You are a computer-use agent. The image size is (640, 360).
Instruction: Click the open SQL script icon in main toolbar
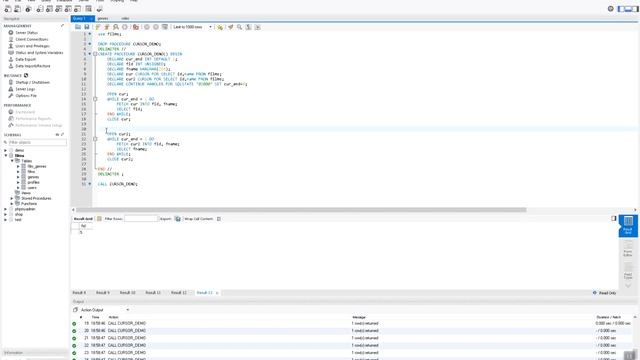tap(18, 9)
